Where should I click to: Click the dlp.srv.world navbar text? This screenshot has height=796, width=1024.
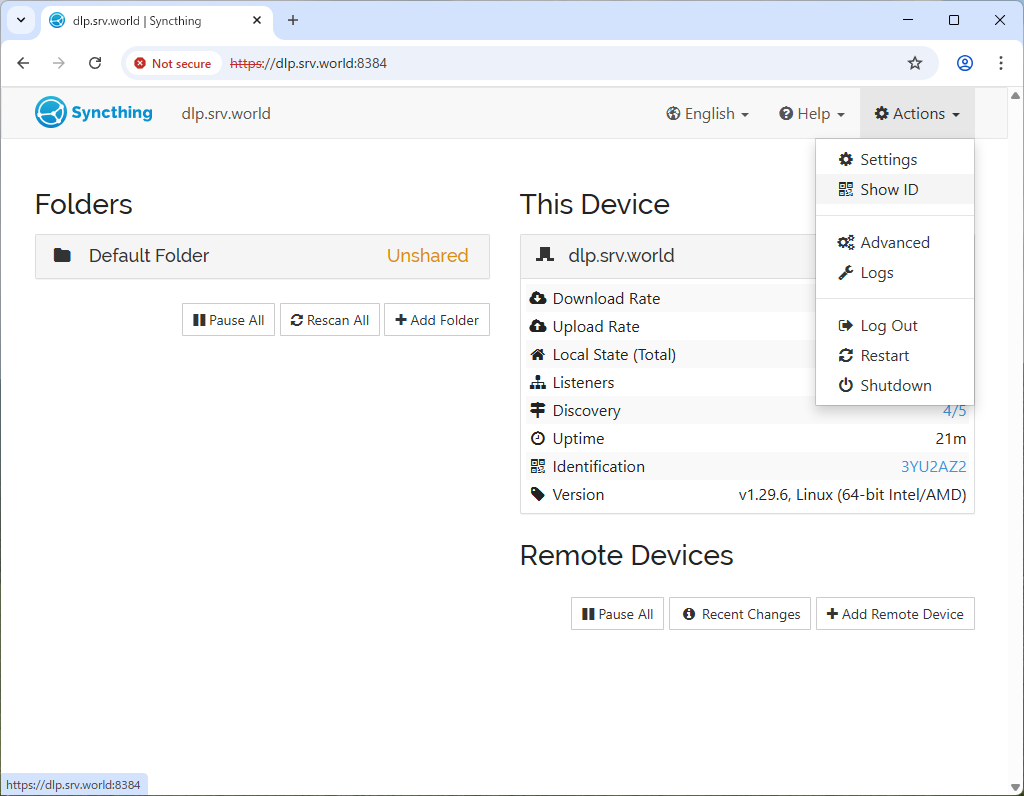226,114
